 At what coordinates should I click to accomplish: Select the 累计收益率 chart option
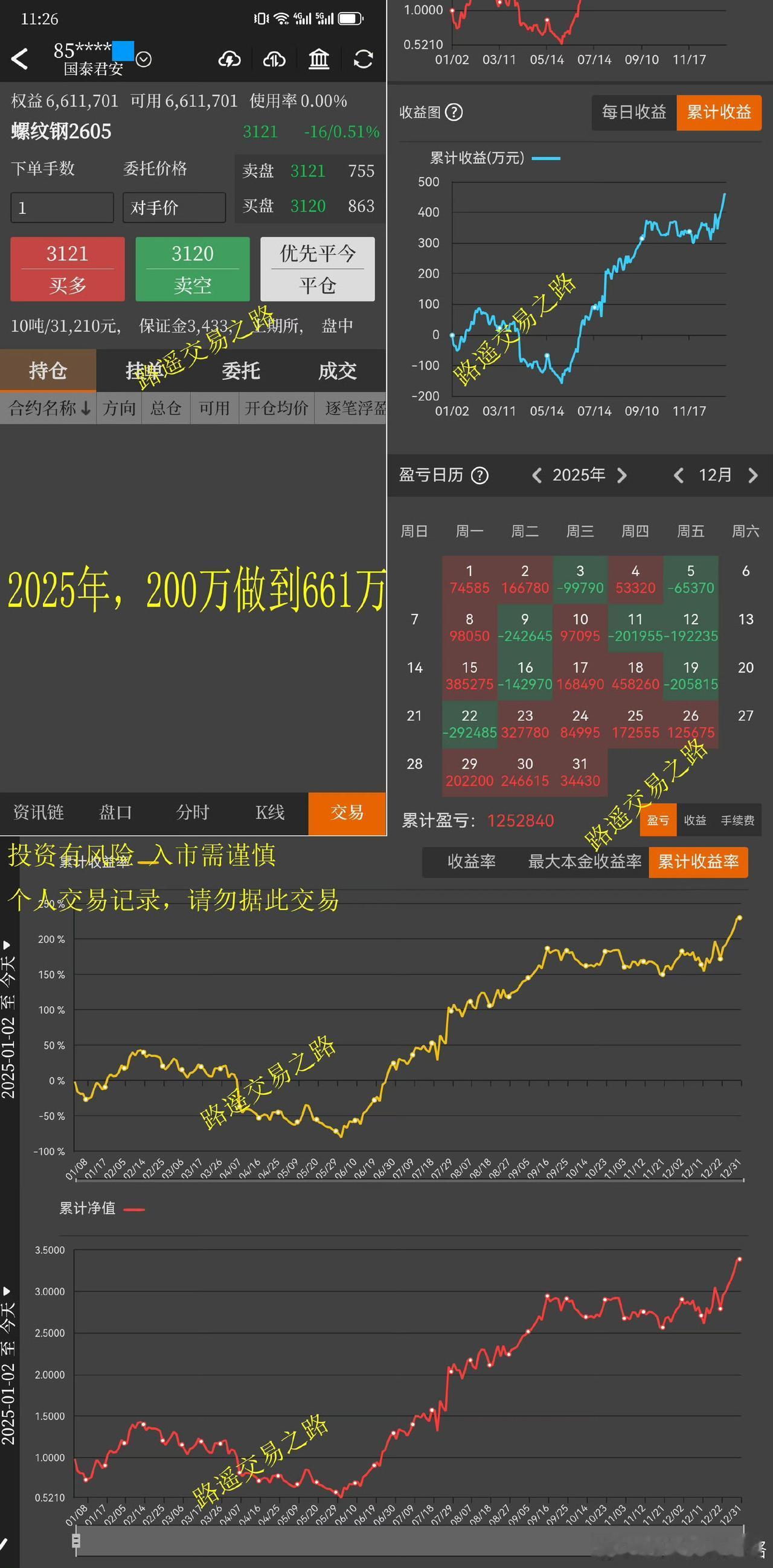click(698, 861)
